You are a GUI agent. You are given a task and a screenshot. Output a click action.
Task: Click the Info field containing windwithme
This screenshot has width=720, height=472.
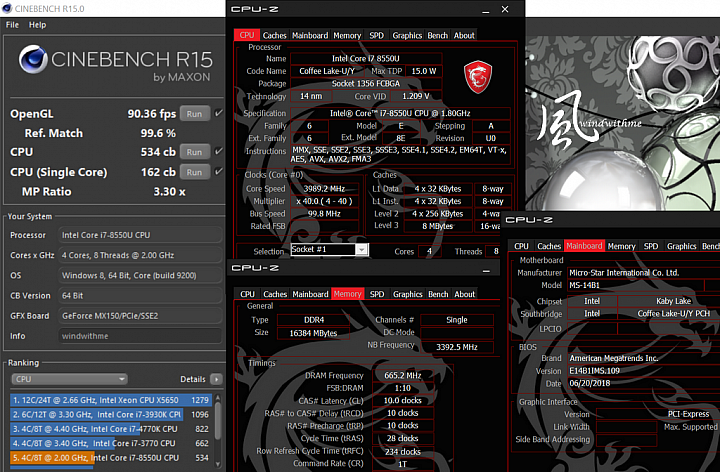tap(140, 336)
